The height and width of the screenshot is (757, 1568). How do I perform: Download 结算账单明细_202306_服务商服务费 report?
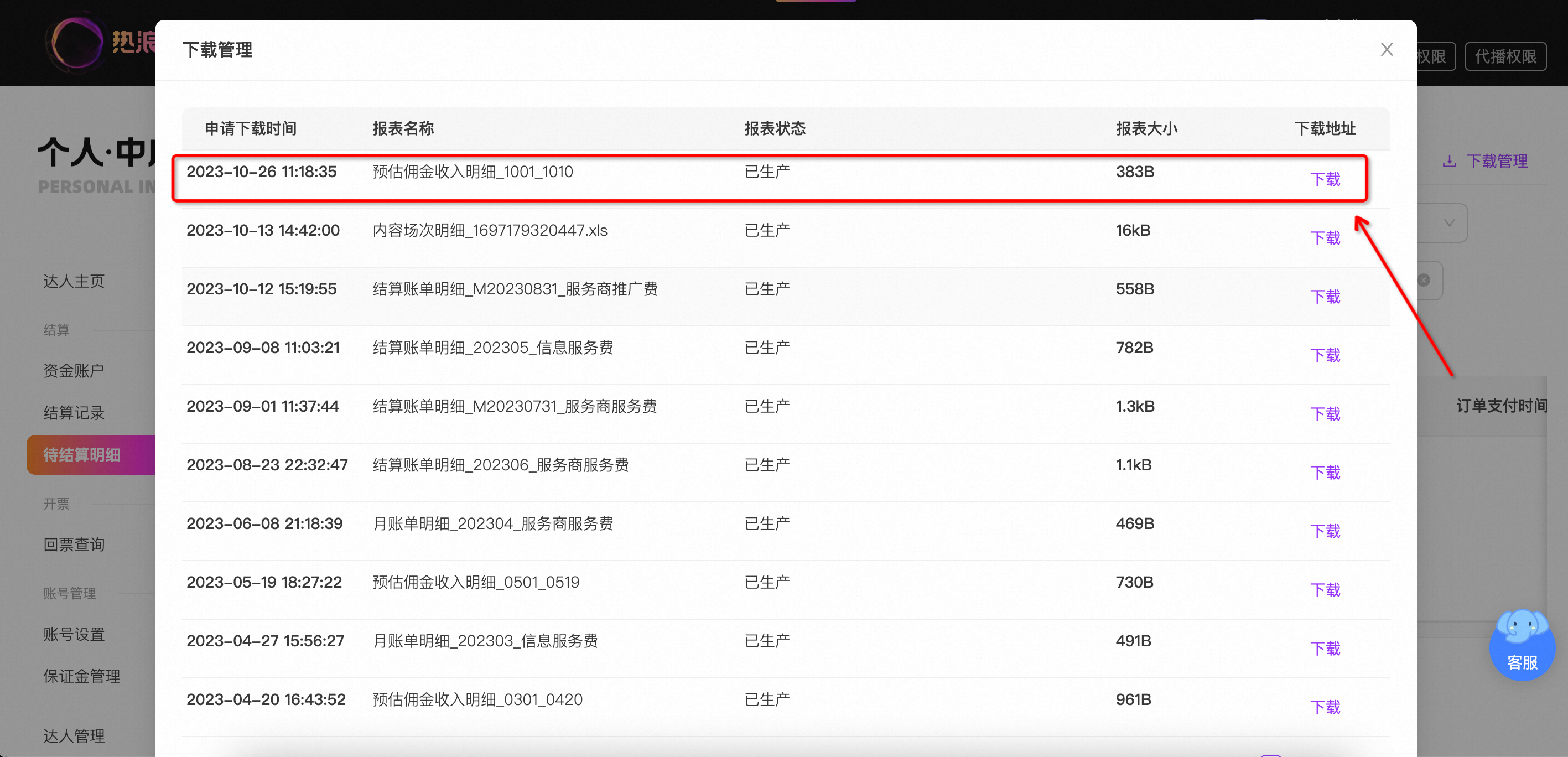(1325, 473)
